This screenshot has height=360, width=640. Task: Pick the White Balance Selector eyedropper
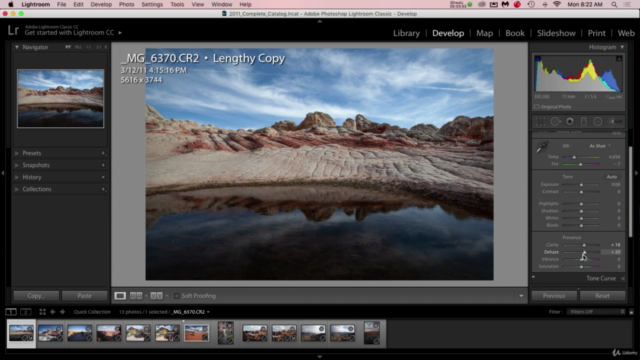click(542, 147)
